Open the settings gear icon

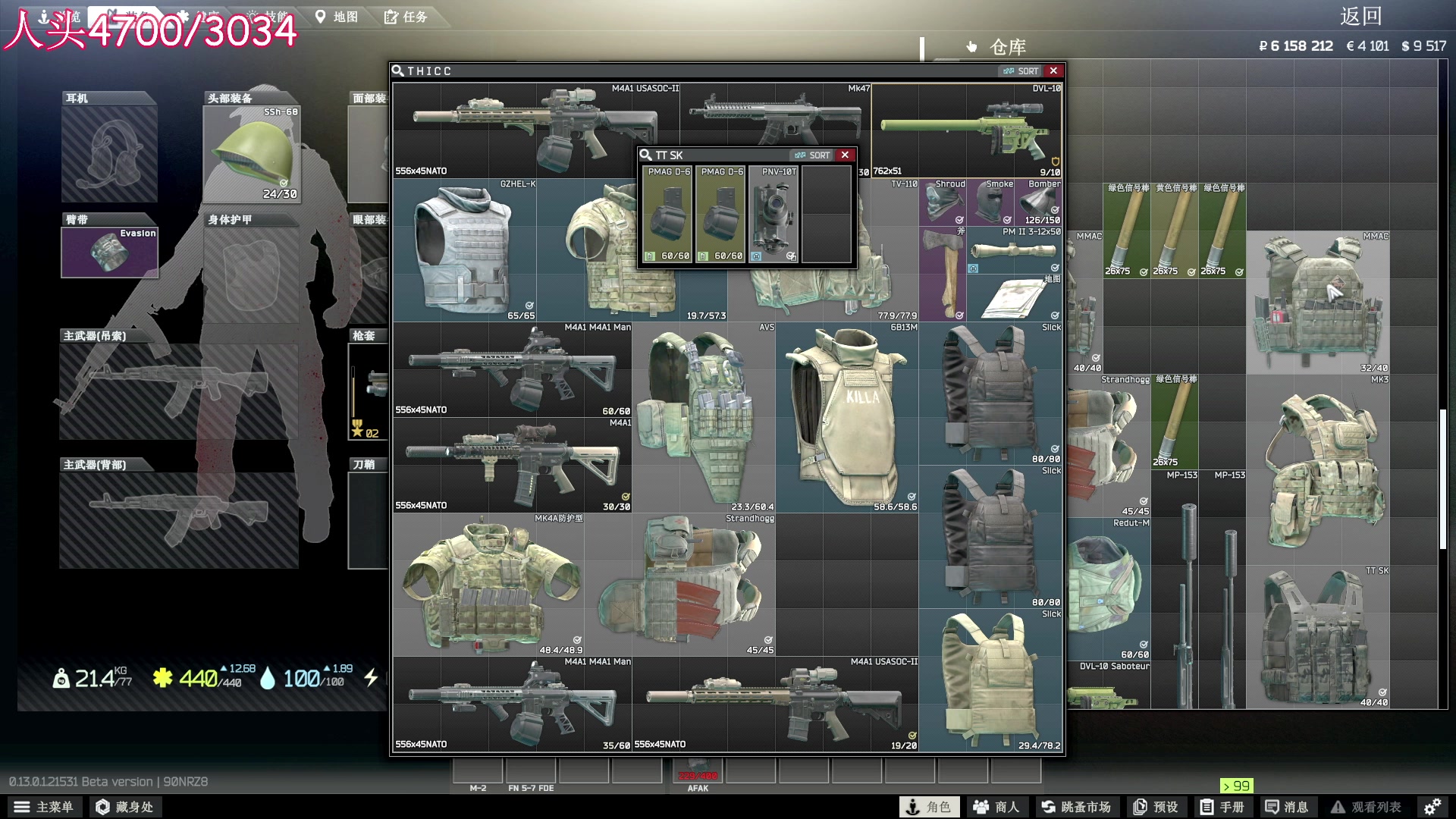(x=1432, y=807)
